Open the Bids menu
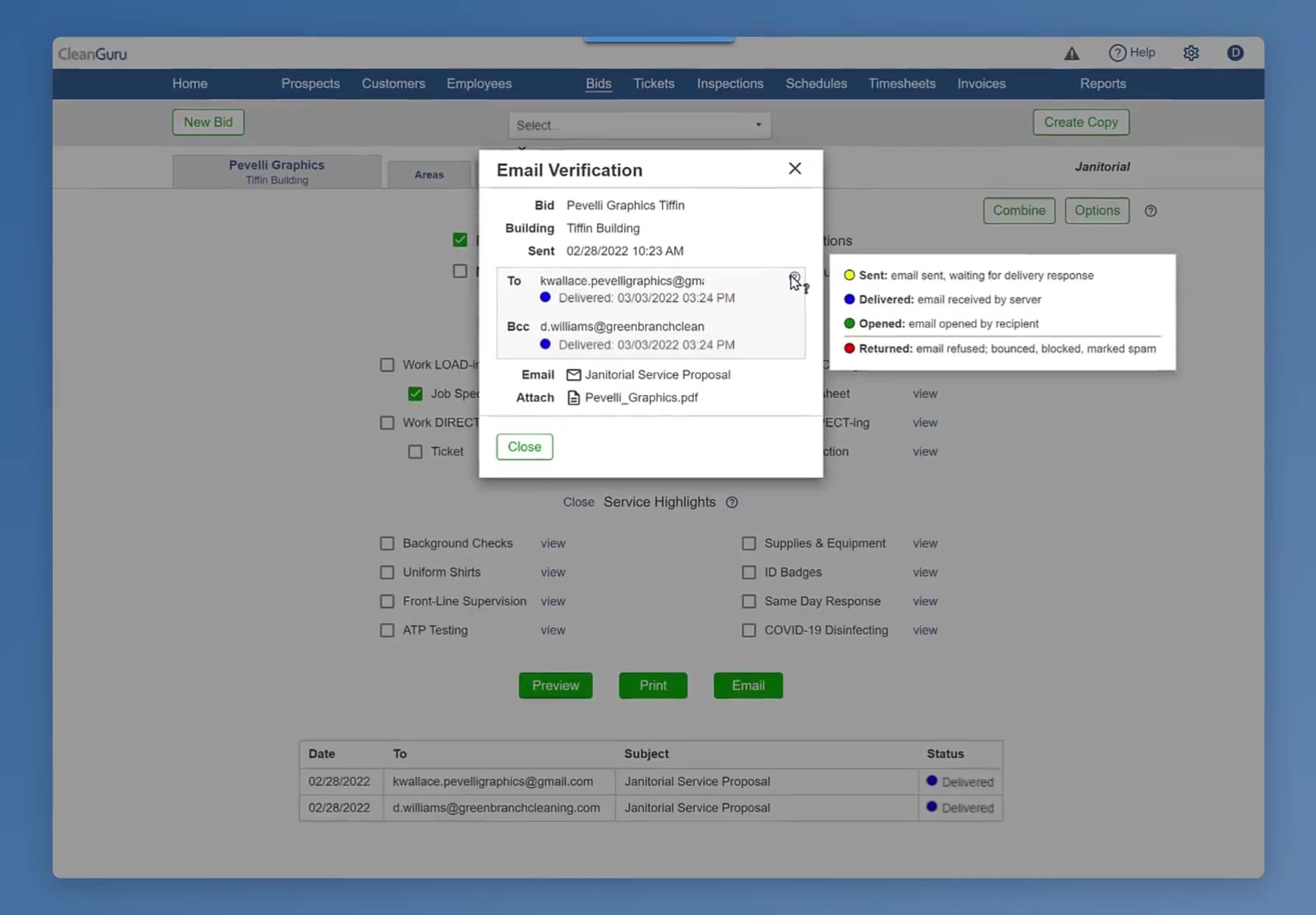Viewport: 1316px width, 915px height. pyautogui.click(x=599, y=84)
